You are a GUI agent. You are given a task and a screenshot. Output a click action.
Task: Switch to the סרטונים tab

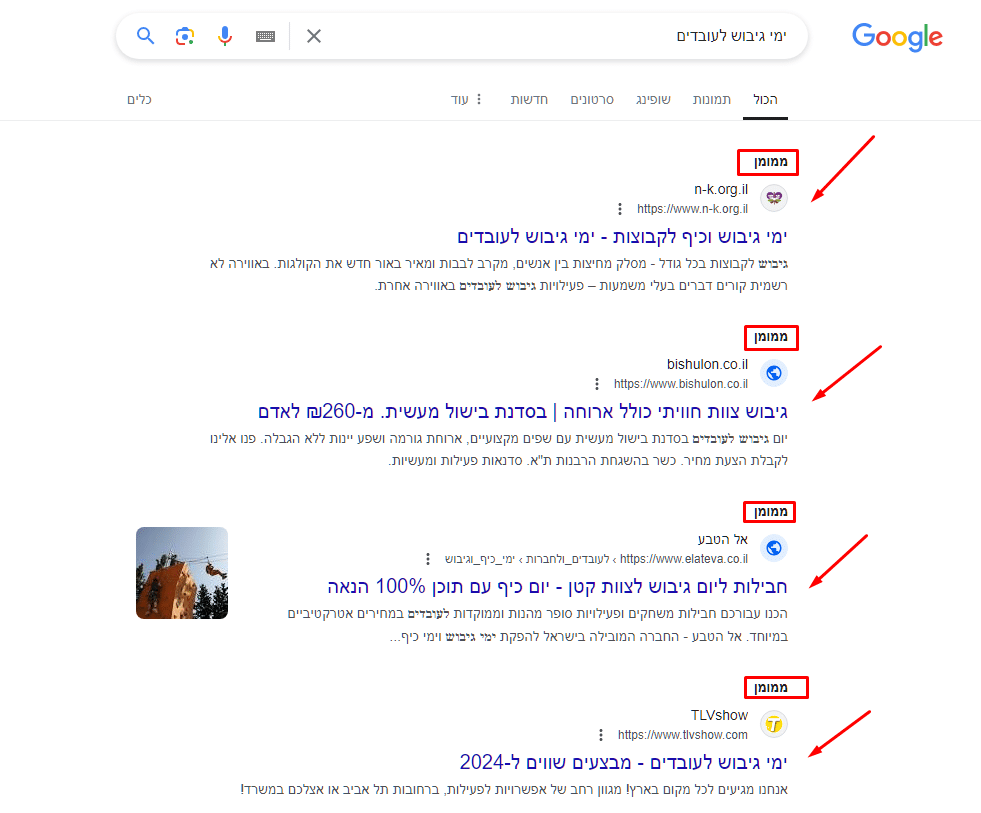(592, 100)
